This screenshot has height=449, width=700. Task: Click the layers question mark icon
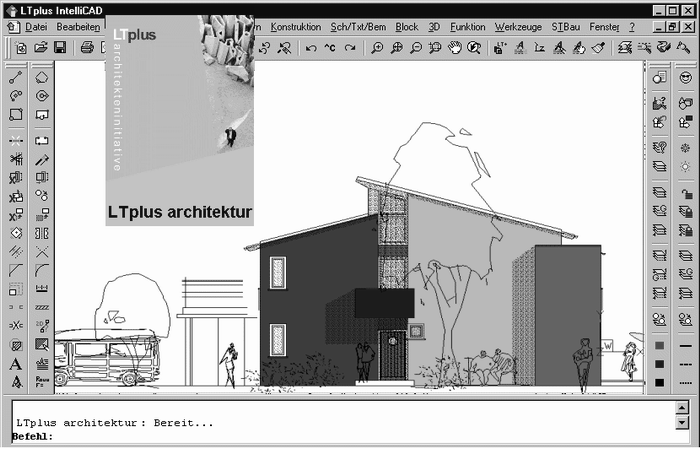(659, 148)
